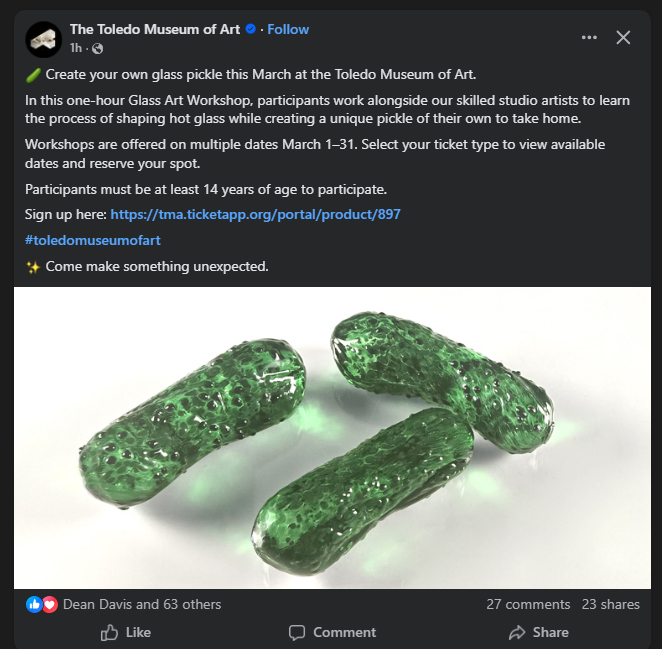Share the post
The width and height of the screenshot is (662, 649).
click(x=538, y=632)
